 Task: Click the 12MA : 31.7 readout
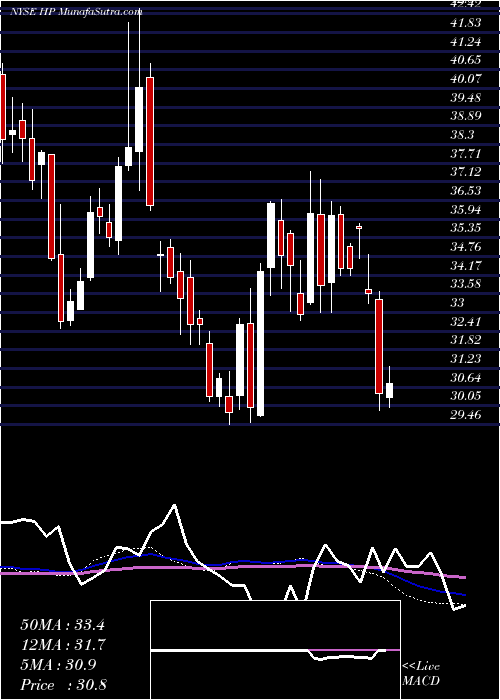pos(62,645)
